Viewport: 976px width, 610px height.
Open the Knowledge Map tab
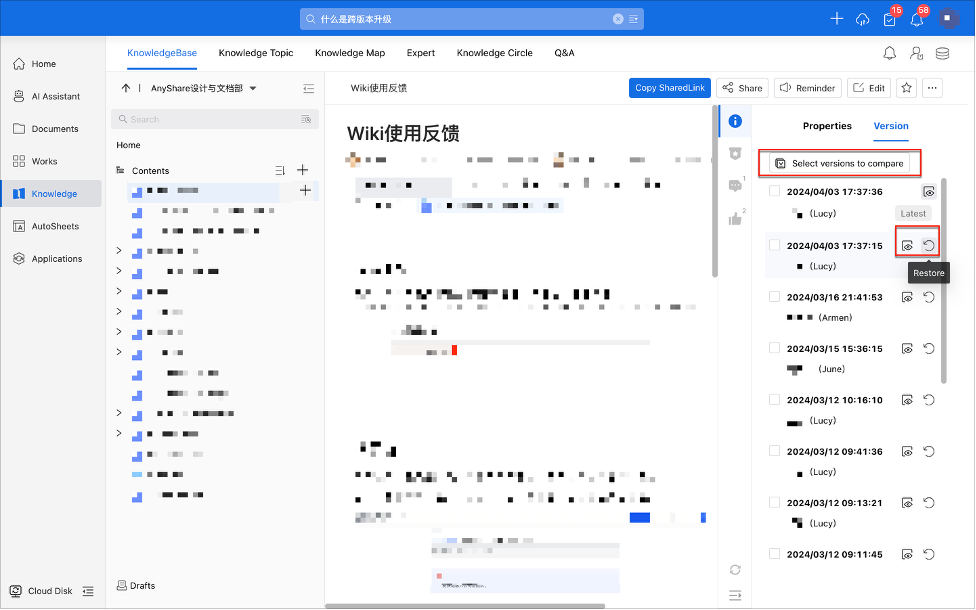[349, 53]
